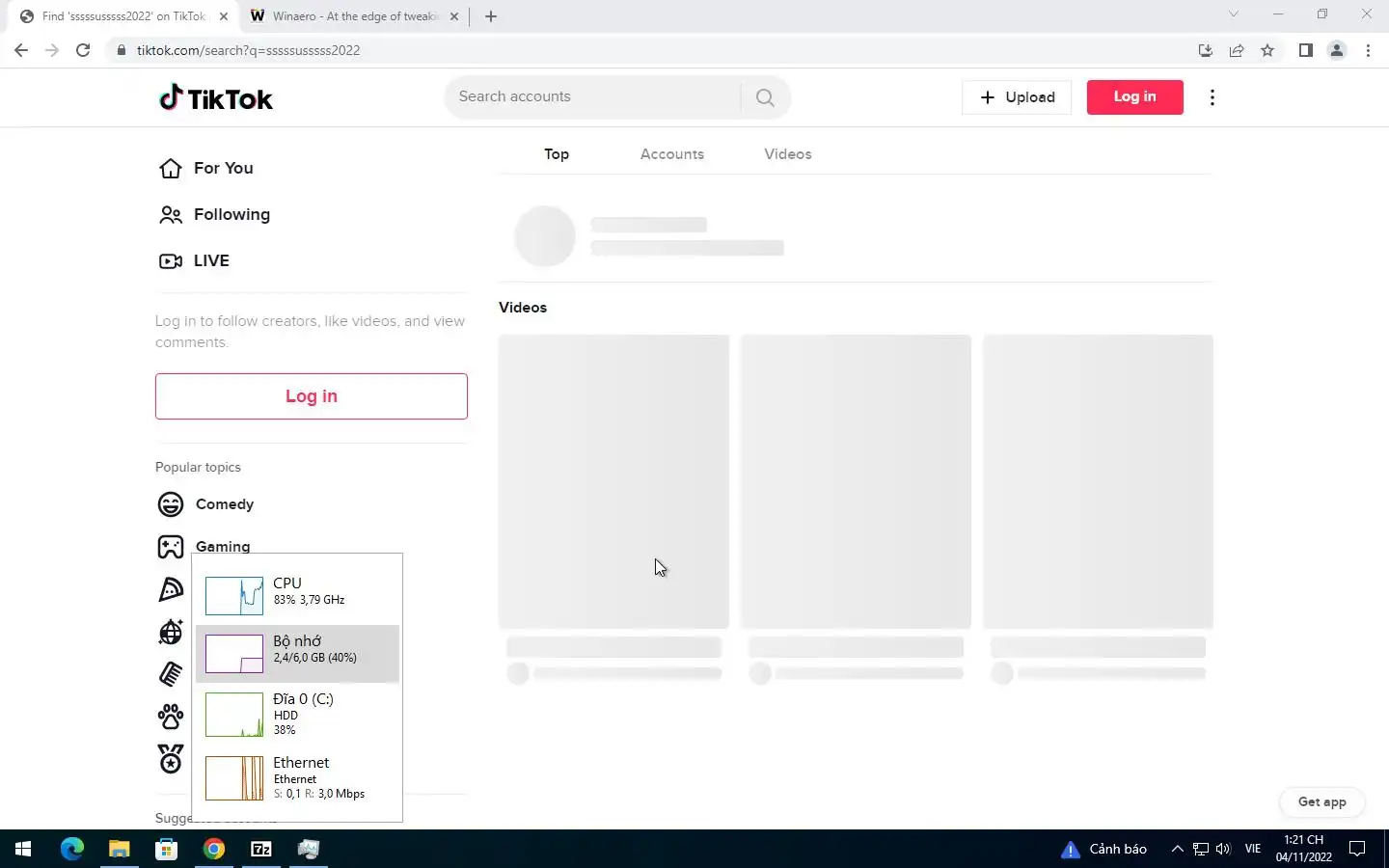This screenshot has width=1389, height=868.
Task: Select the CPU entry in performance popup
Action: [x=297, y=595]
